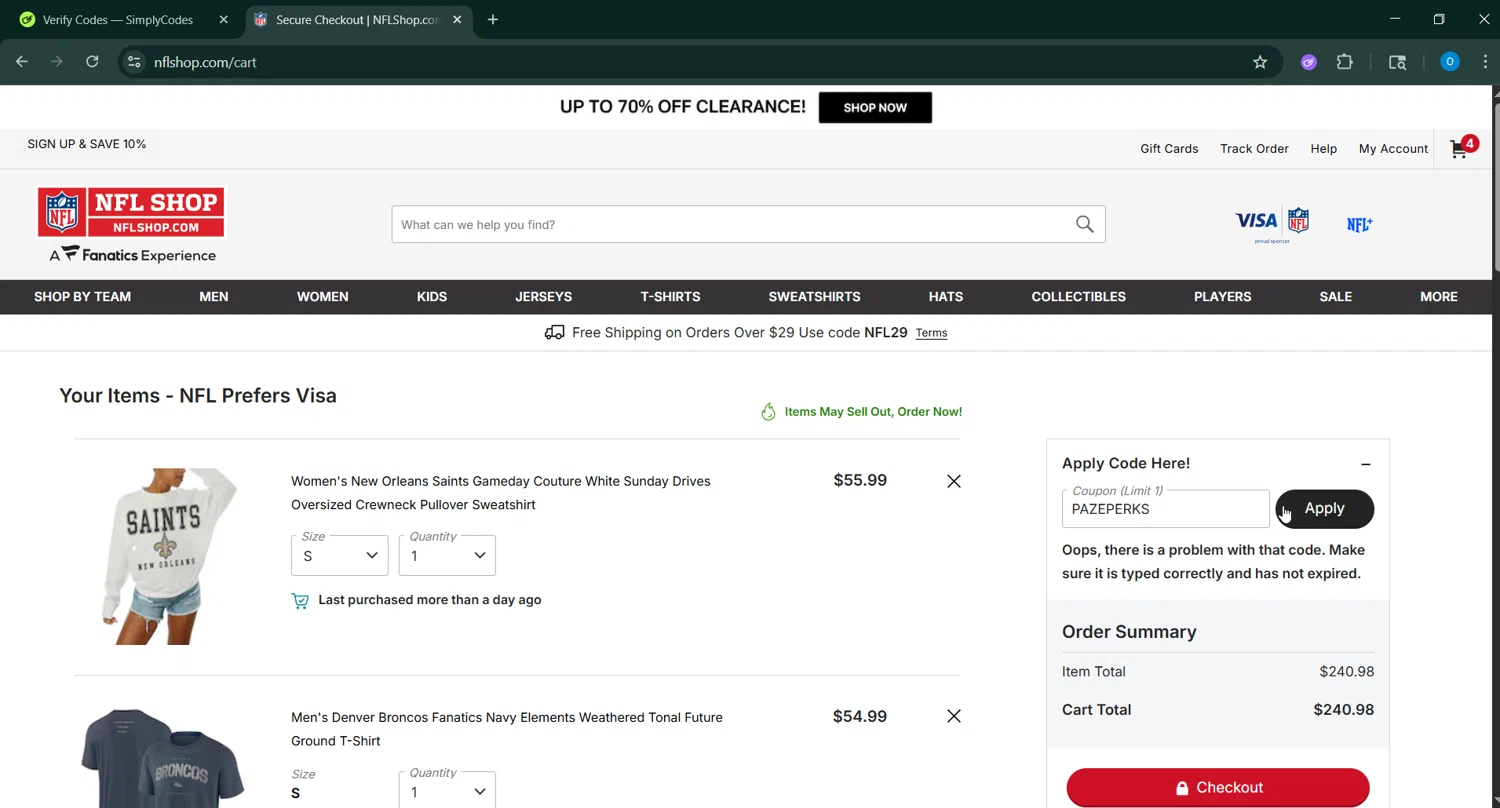
Task: Open the SWEATSHIRTS menu
Action: click(814, 296)
